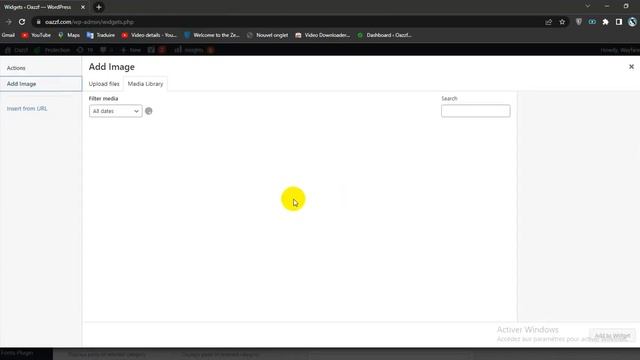Click the teal infinity extension icon
The width and height of the screenshot is (640, 360).
point(592,22)
